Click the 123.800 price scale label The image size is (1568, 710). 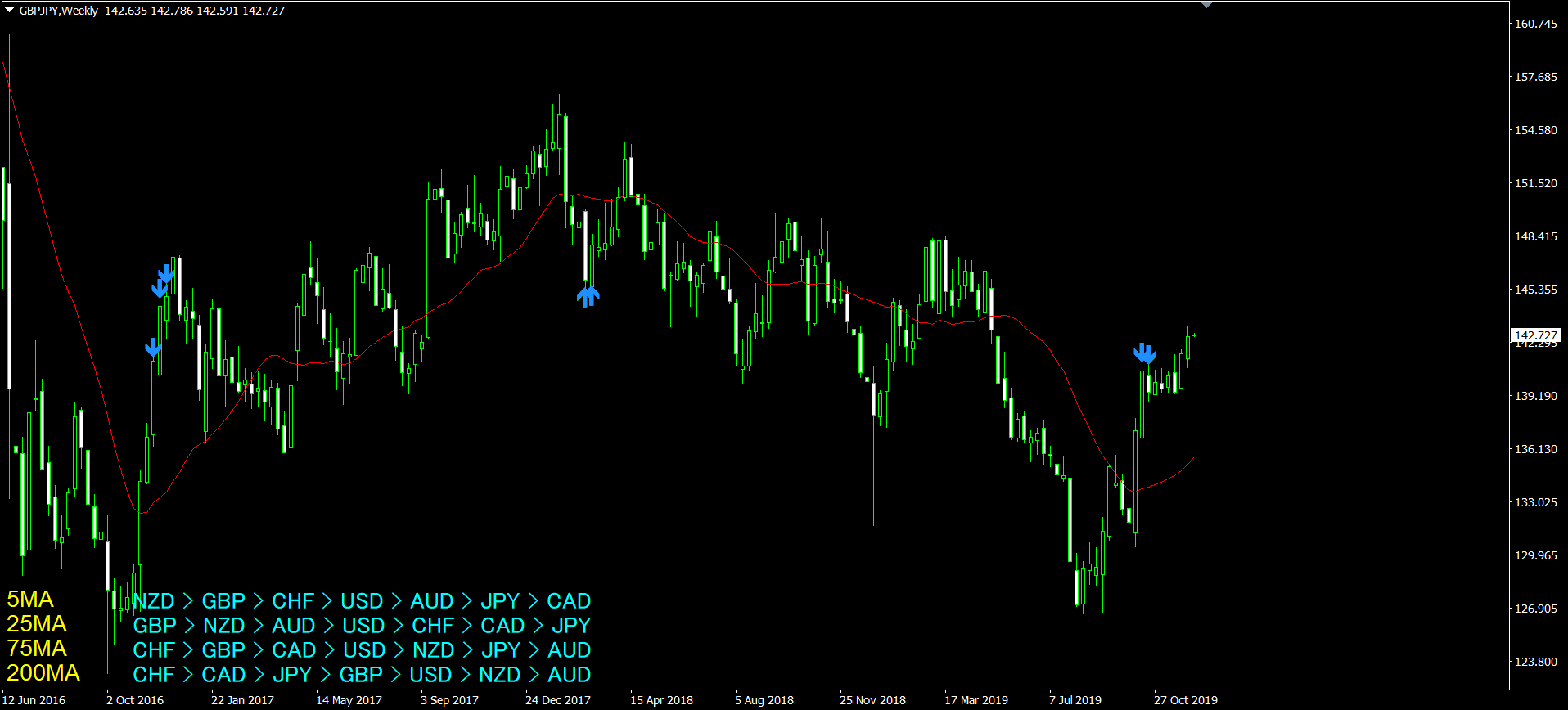[x=1535, y=662]
